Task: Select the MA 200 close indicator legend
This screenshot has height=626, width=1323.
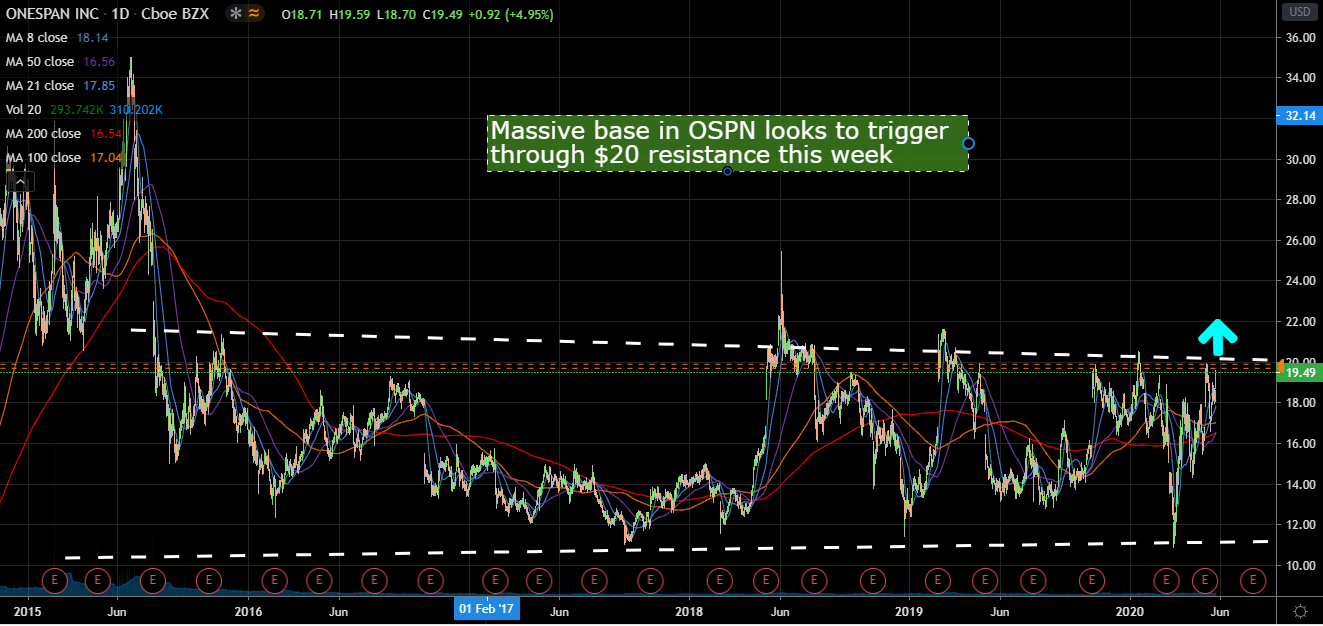Action: (43, 134)
